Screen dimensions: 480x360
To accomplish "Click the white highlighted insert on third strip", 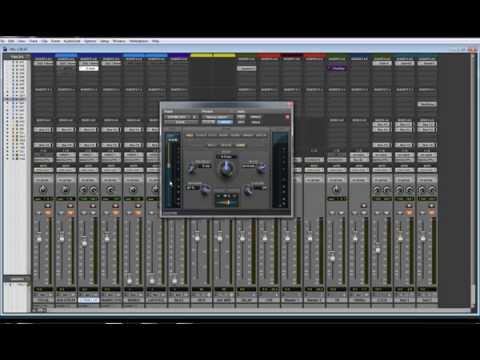I will pos(89,68).
